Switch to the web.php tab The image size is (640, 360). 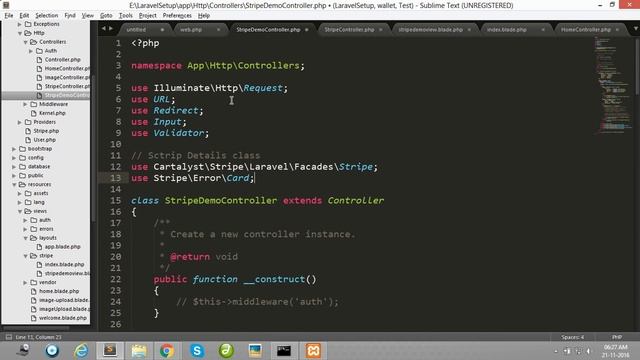pos(191,30)
